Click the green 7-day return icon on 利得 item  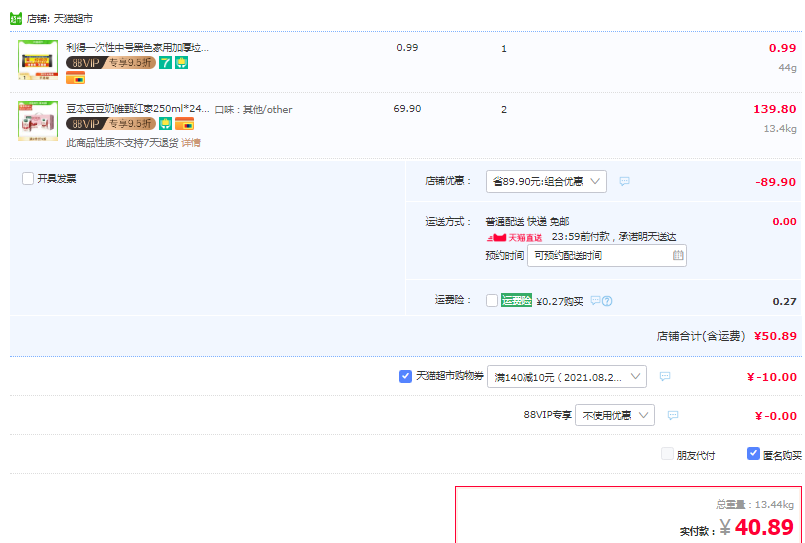tap(165, 63)
